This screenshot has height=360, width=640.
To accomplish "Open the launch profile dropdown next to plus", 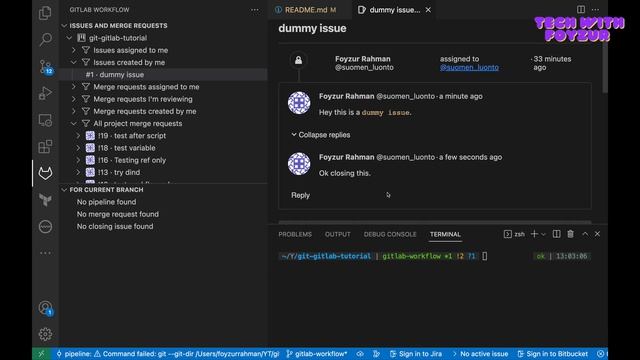I will 543,234.
